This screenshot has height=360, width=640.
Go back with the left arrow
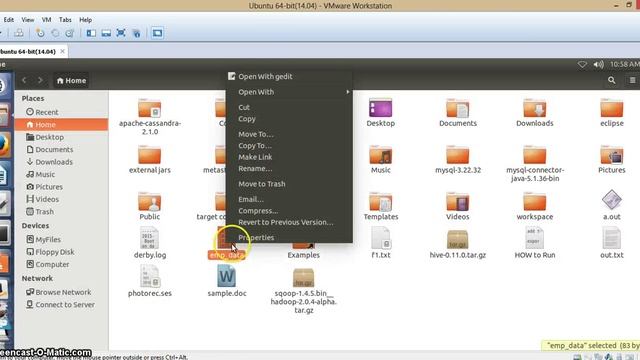pos(24,80)
